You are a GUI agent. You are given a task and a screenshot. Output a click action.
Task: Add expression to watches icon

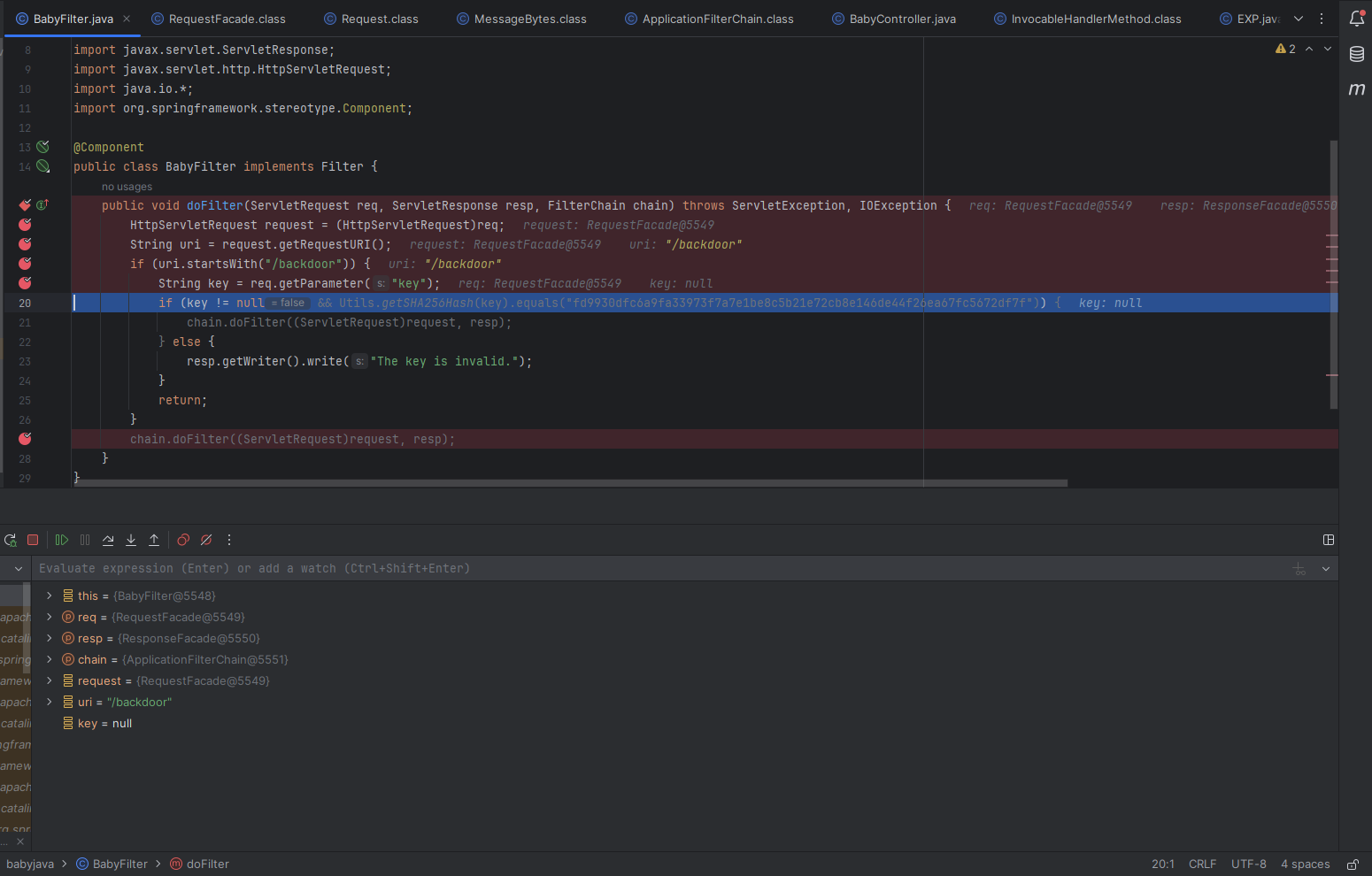[x=1299, y=569]
